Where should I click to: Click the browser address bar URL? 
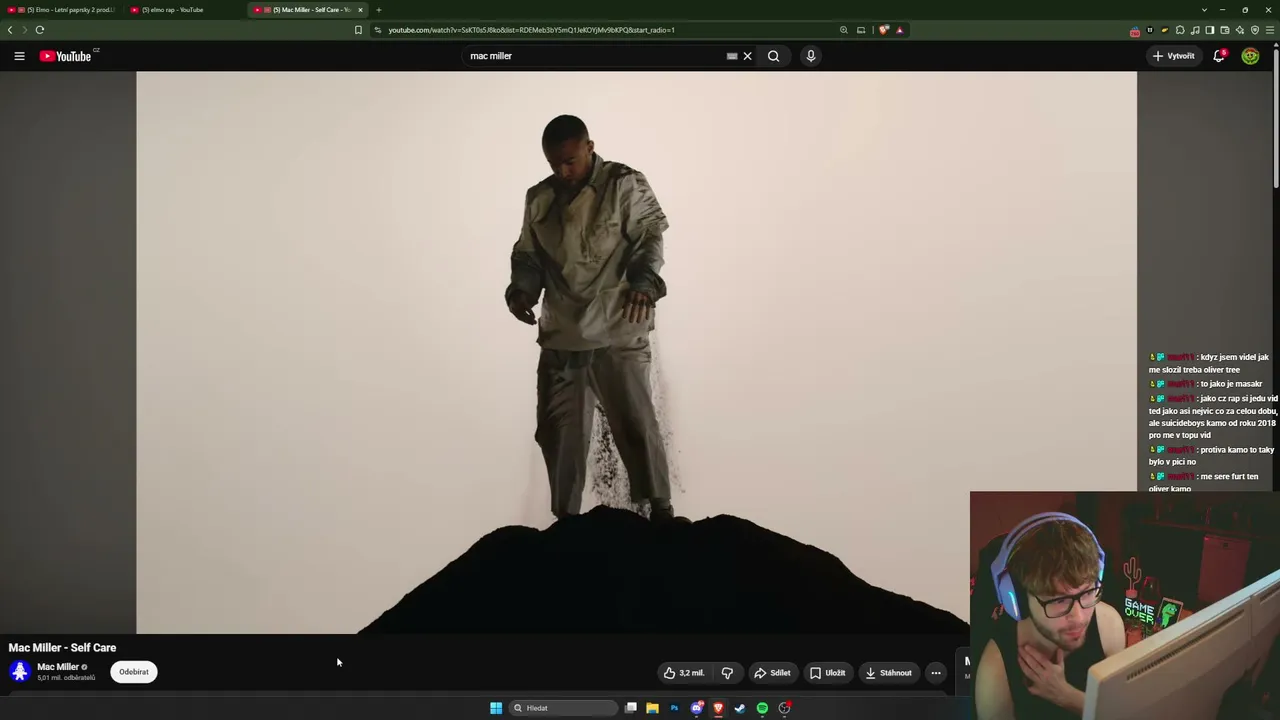pos(531,30)
